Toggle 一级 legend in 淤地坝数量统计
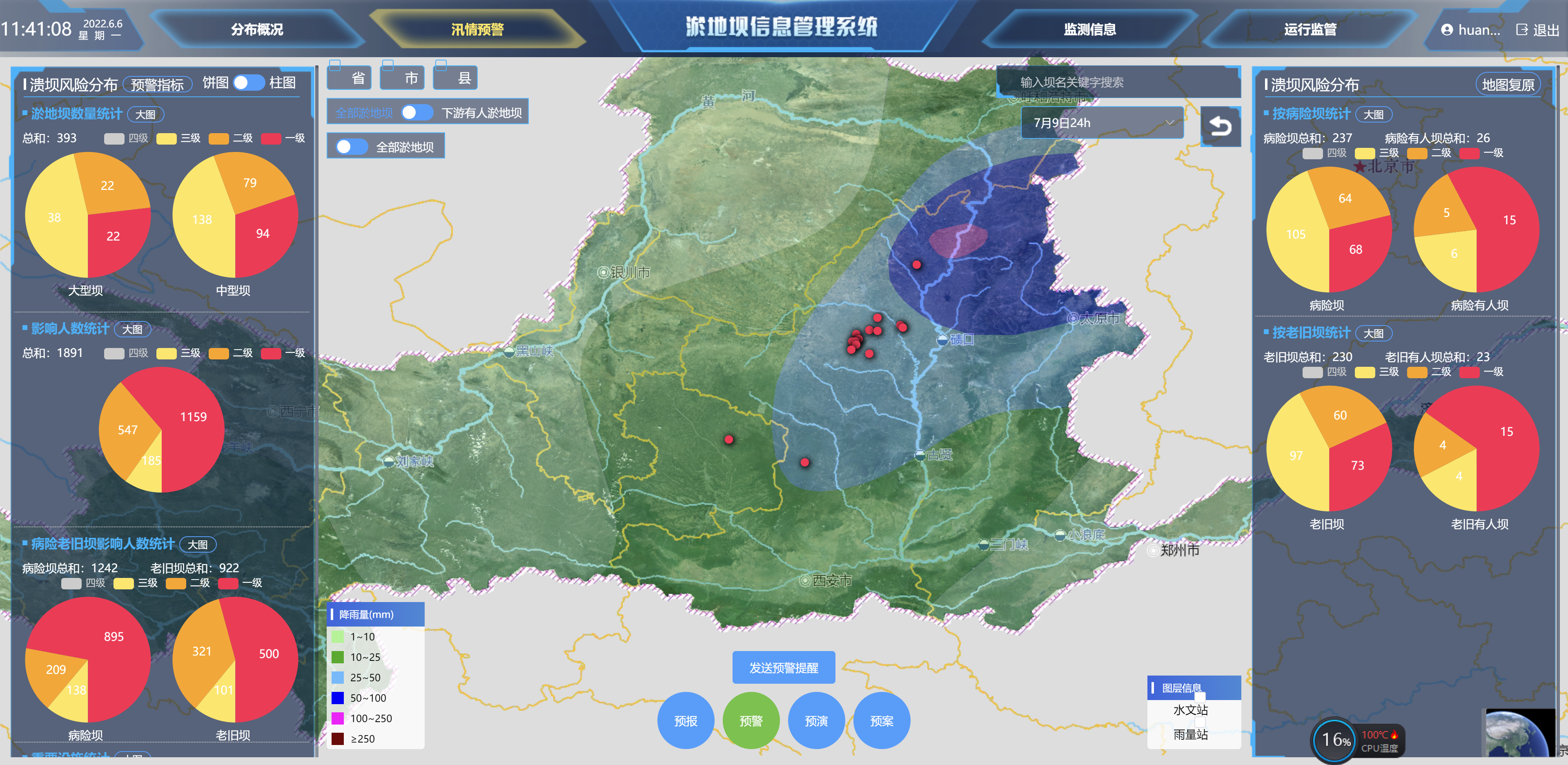The image size is (1568, 765). (x=283, y=138)
